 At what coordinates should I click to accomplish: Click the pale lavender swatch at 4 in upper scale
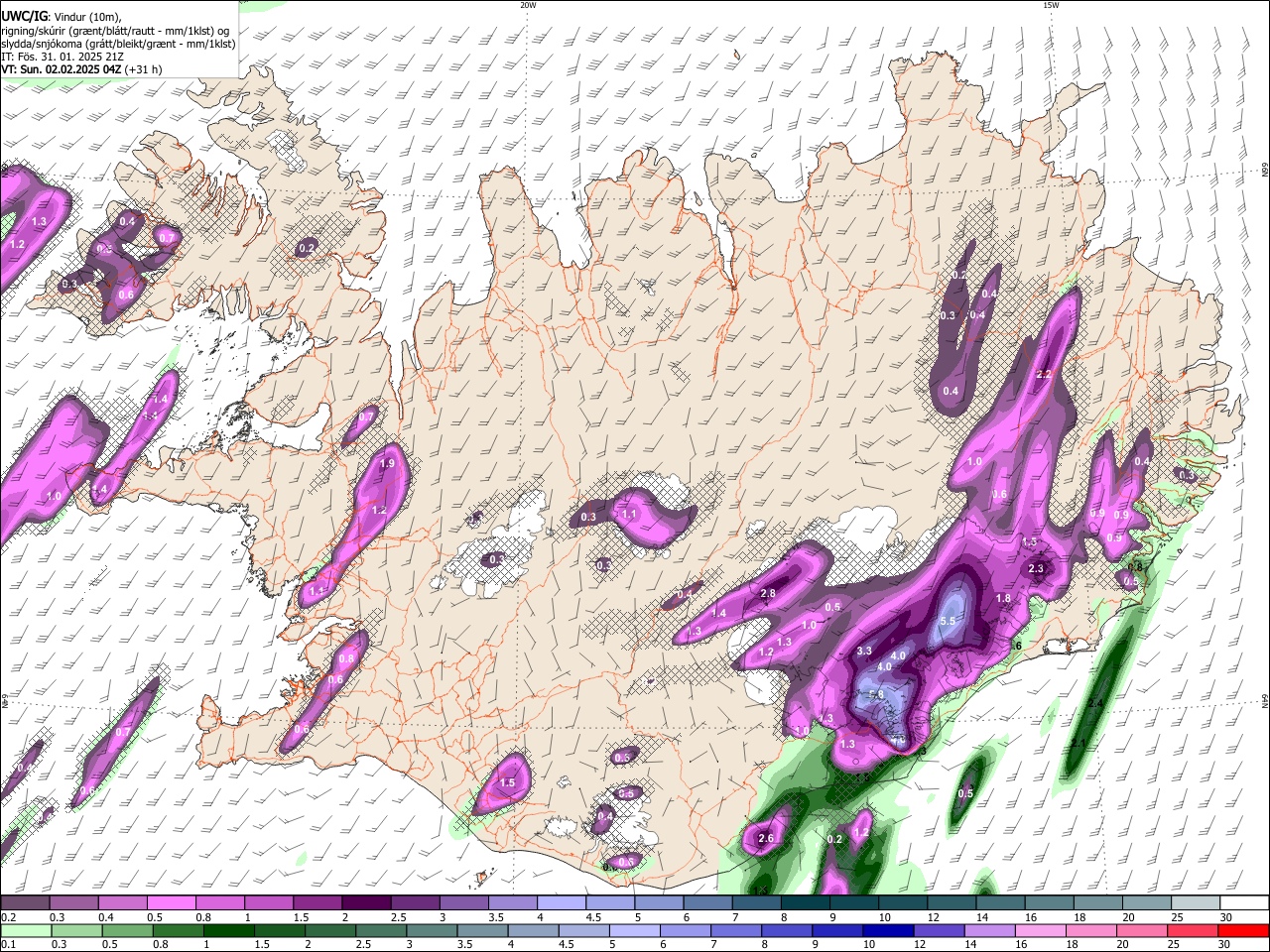coord(561,903)
